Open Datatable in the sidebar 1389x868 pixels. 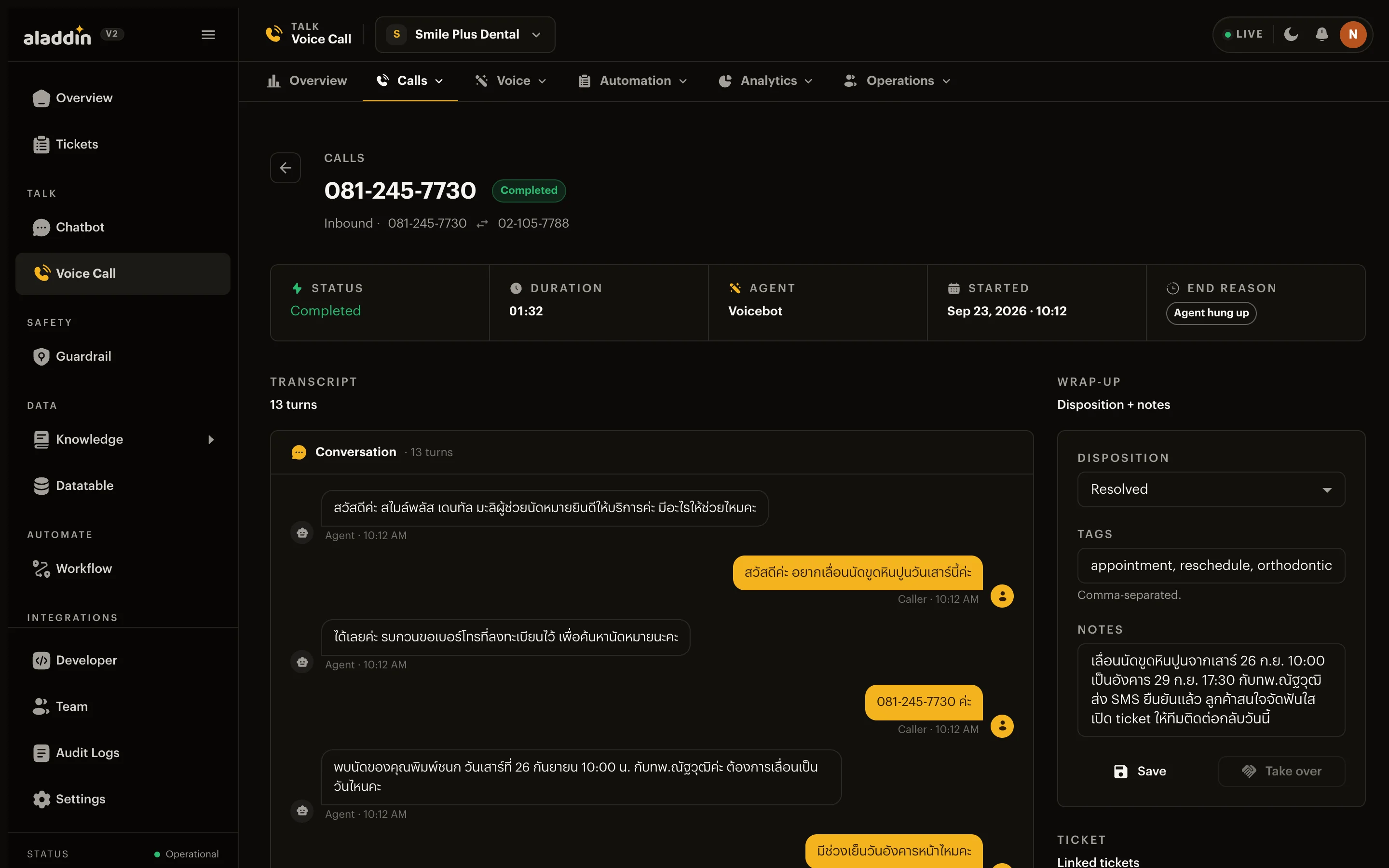(123, 486)
